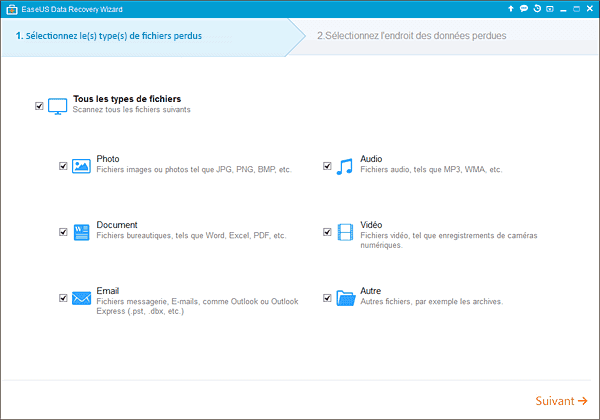Click the scan history clock icon
This screenshot has height=420, width=600.
tap(537, 9)
